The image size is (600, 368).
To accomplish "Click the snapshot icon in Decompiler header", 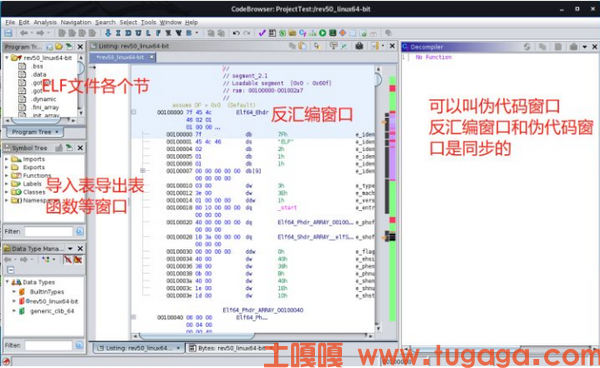I will point(573,47).
